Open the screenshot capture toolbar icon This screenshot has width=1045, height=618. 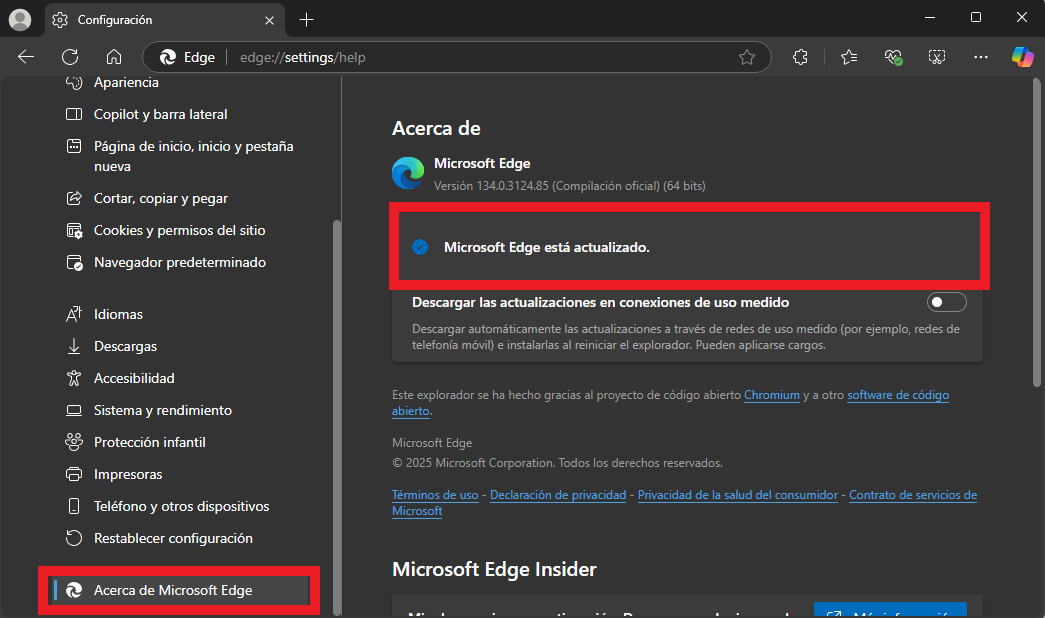[937, 57]
